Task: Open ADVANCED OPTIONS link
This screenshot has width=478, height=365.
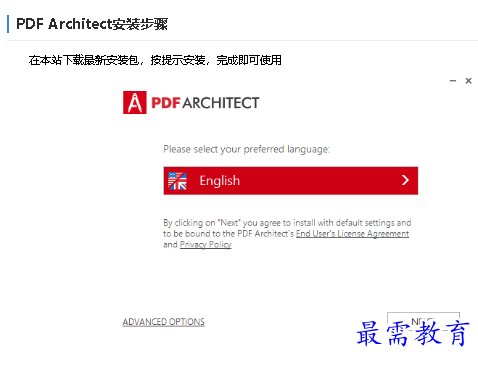Action: coord(163,322)
